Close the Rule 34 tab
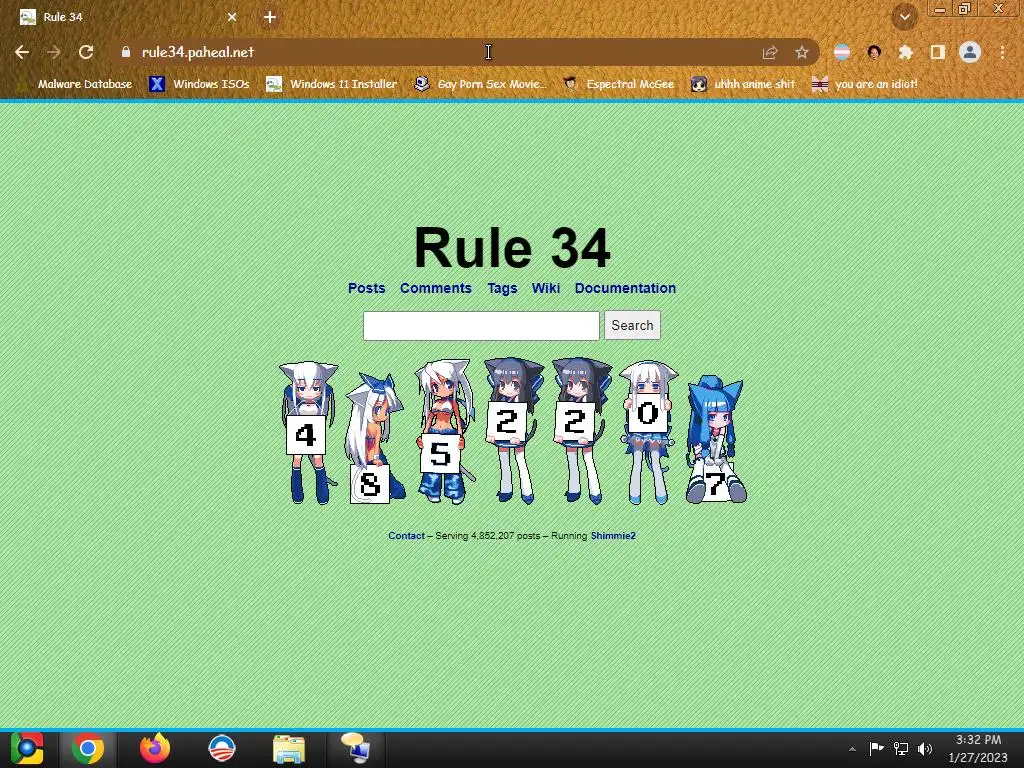This screenshot has width=1024, height=768. coord(232,17)
